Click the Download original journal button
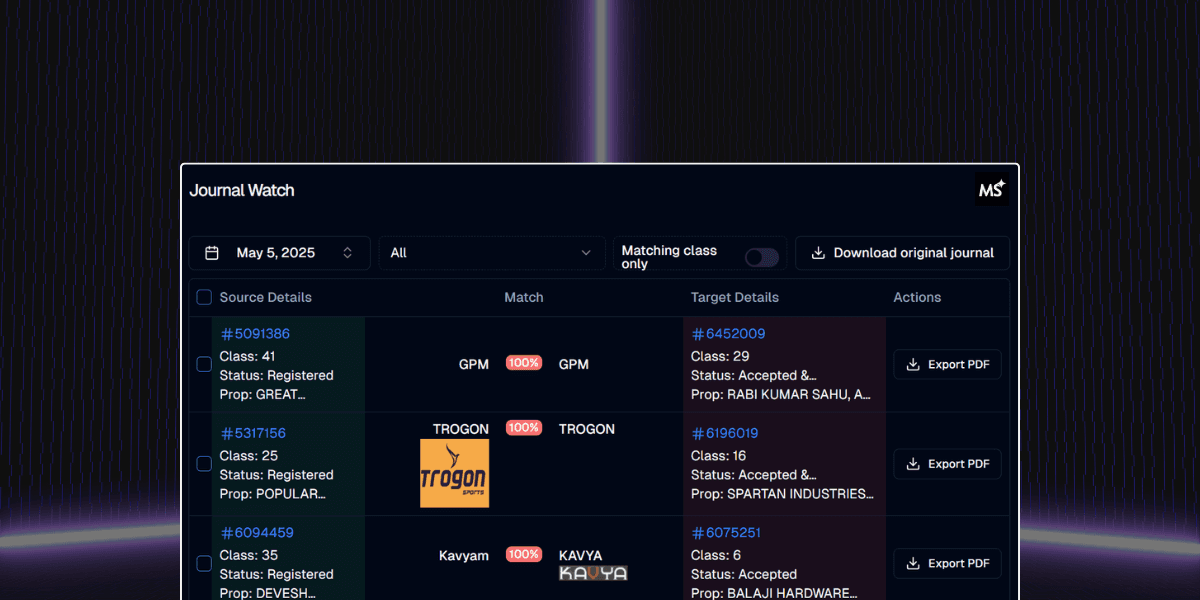This screenshot has height=600, width=1200. (x=902, y=253)
